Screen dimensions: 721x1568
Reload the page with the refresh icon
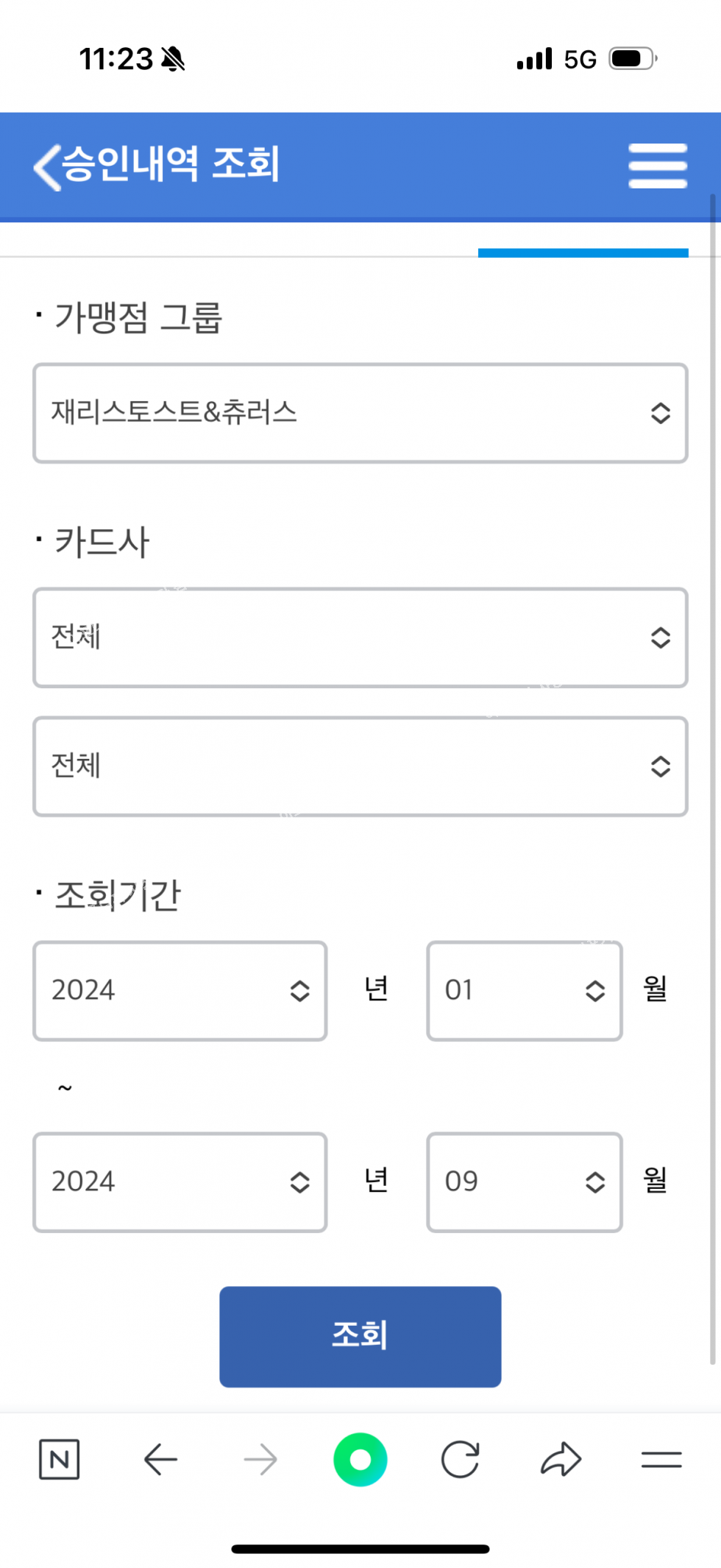point(461,1459)
